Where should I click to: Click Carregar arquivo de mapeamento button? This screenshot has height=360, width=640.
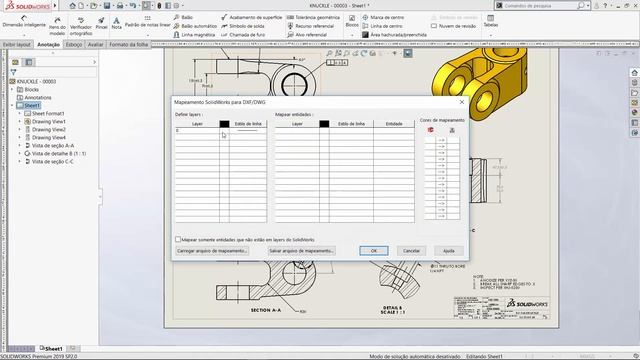pos(212,251)
